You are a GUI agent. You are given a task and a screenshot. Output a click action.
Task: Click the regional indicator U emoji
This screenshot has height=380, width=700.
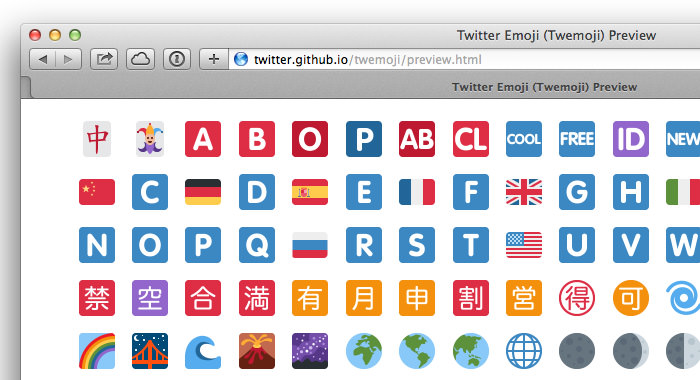point(577,245)
